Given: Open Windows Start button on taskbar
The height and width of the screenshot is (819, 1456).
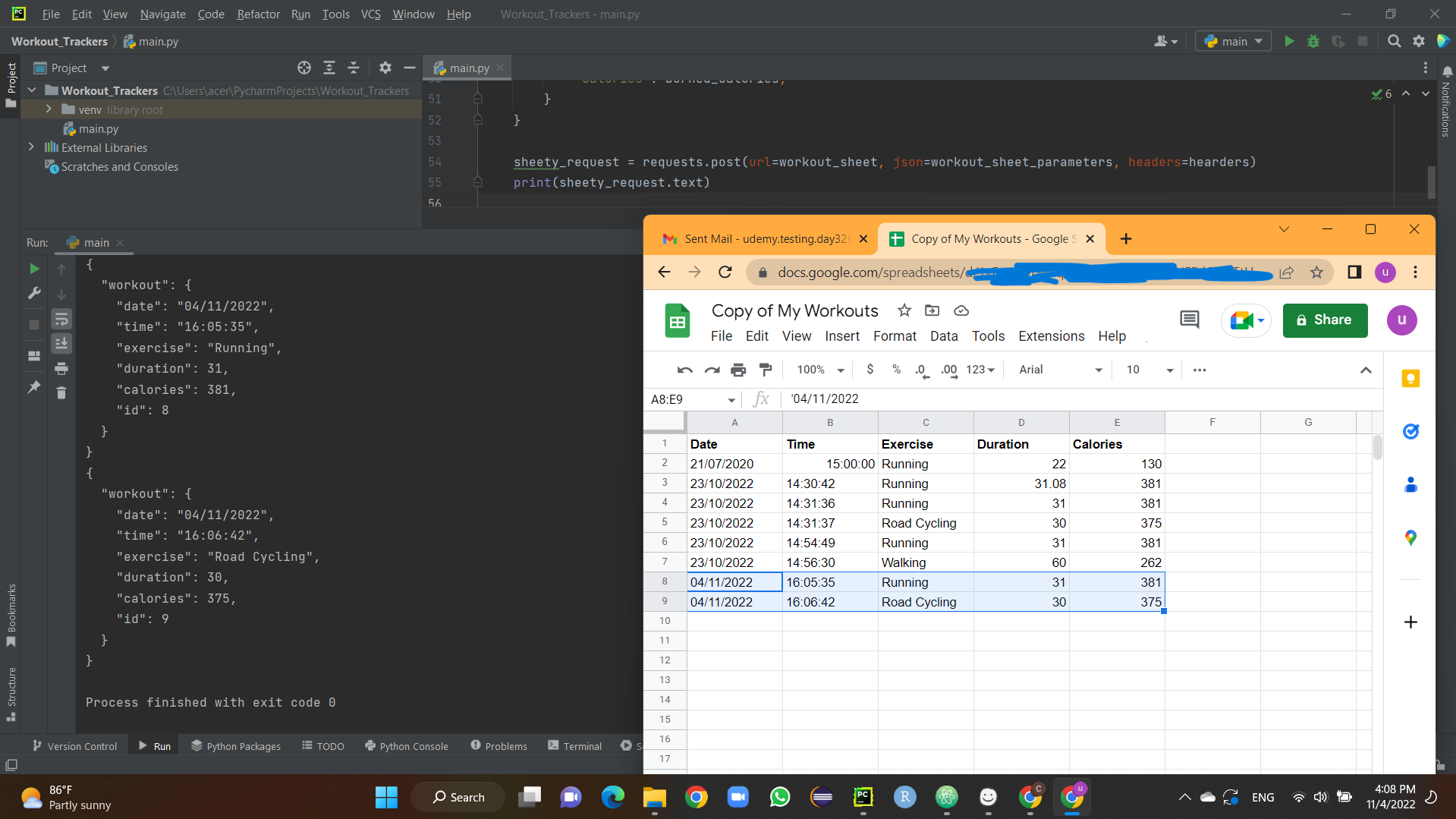Looking at the screenshot, I should click(x=386, y=797).
